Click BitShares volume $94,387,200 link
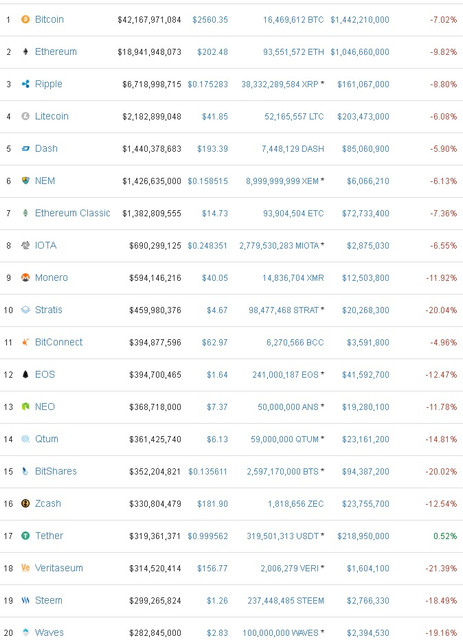463x640 pixels. pyautogui.click(x=366, y=471)
